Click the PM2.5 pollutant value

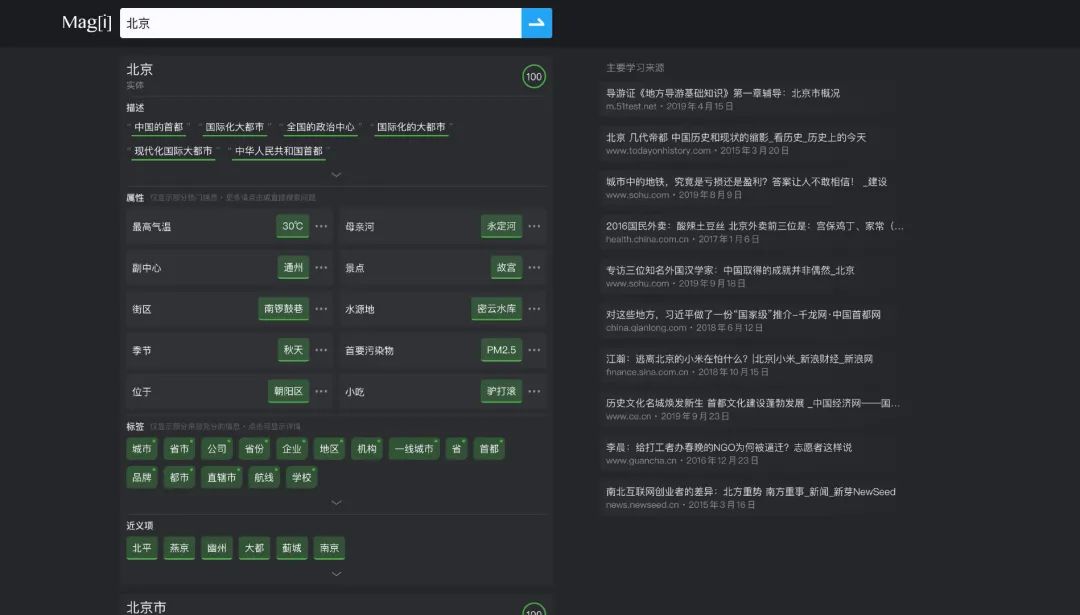click(x=502, y=349)
